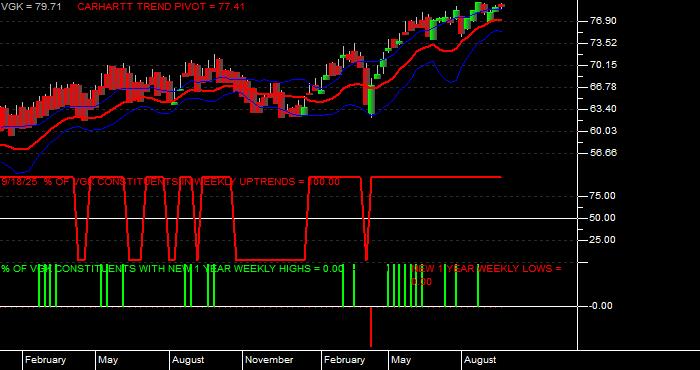Screen dimensions: 700x370
Task: Click the tall green candle at the price low
Action: (x=372, y=100)
